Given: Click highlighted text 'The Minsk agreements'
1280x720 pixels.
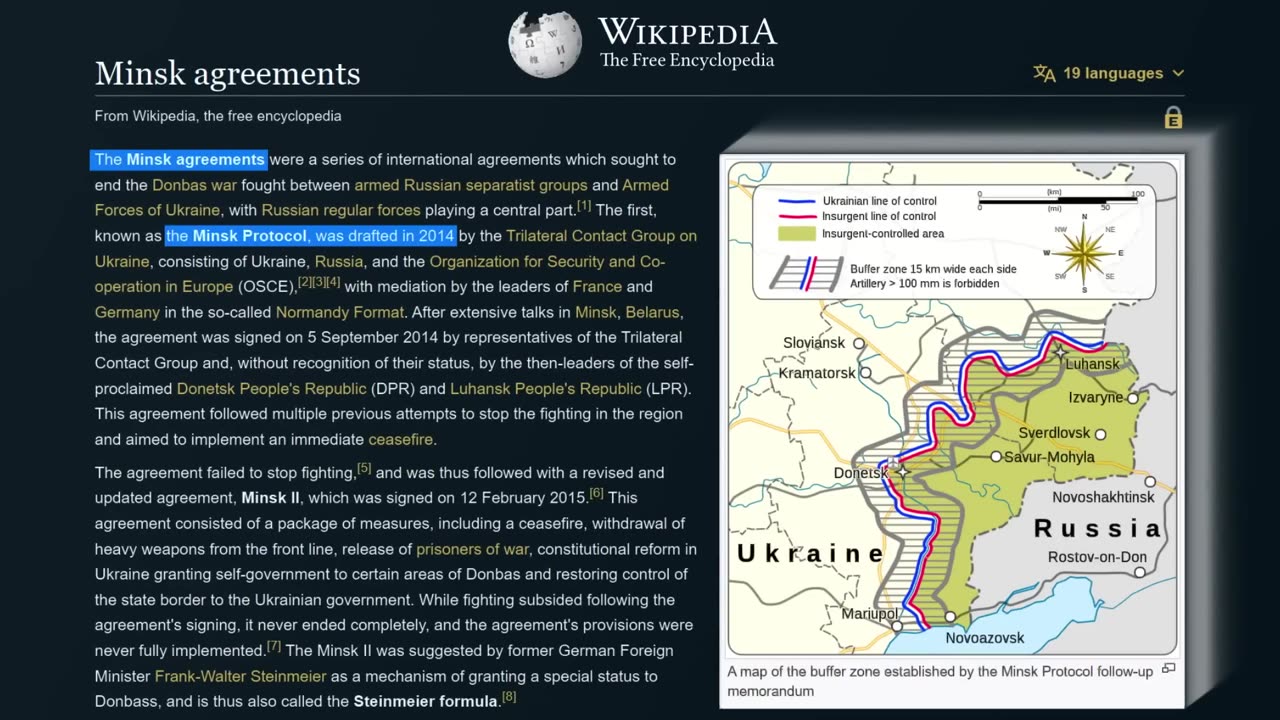Looking at the screenshot, I should (x=180, y=160).
